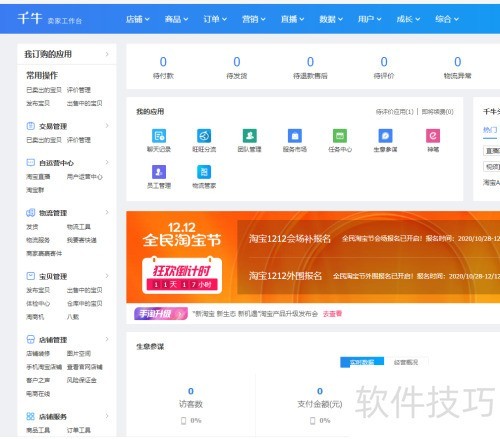Open 已卖出的宝贝 under 常用操作

[44, 90]
